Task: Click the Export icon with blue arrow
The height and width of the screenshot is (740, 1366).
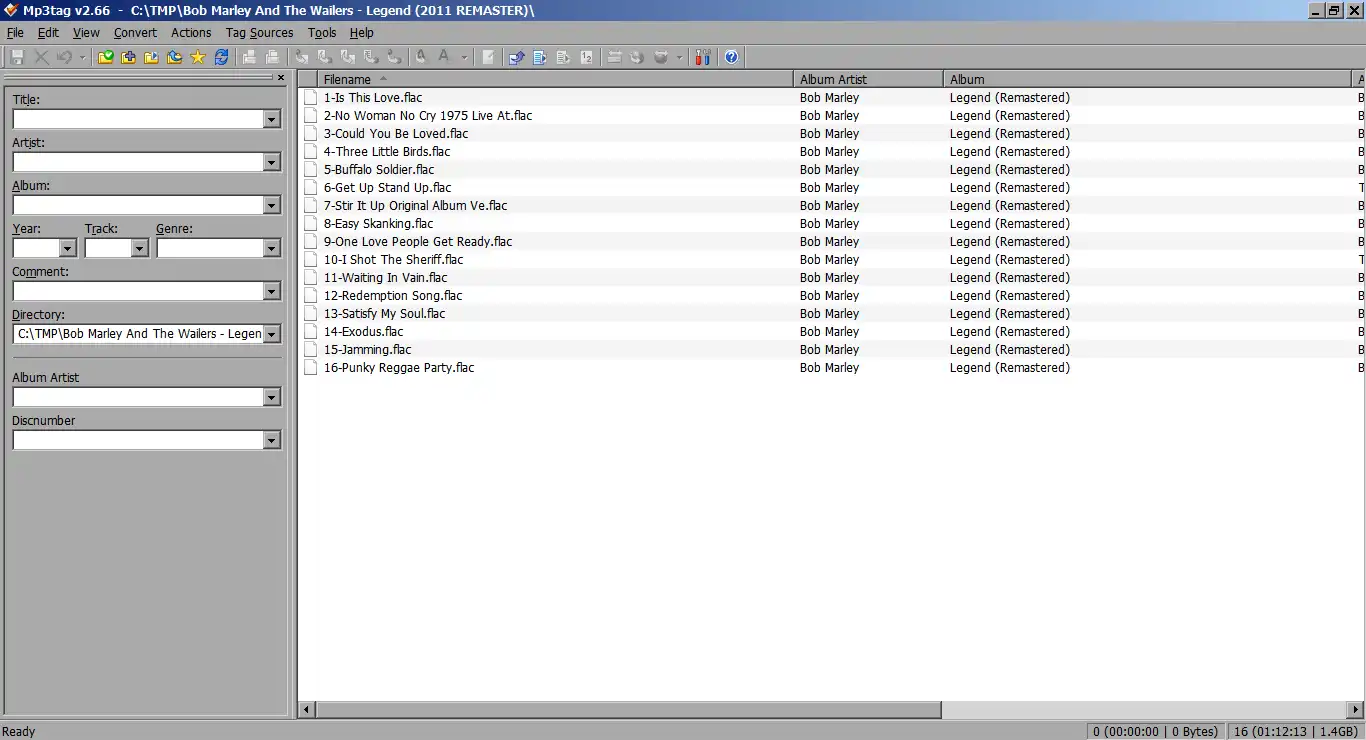Action: (x=515, y=57)
